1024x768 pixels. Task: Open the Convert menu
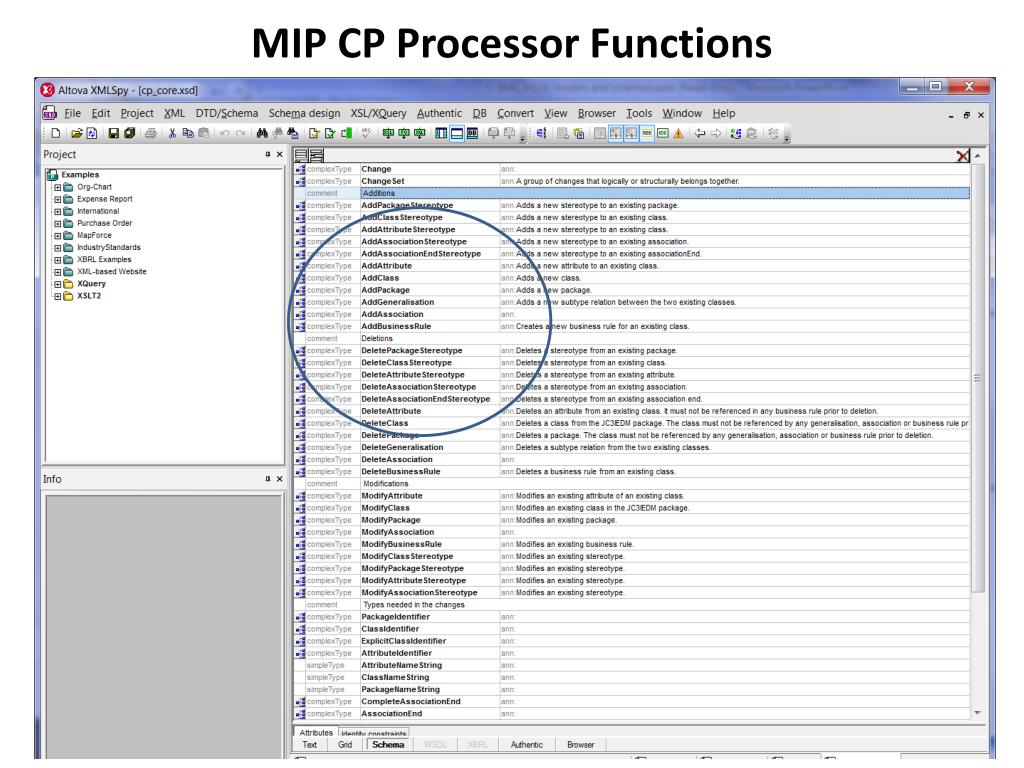coord(515,113)
